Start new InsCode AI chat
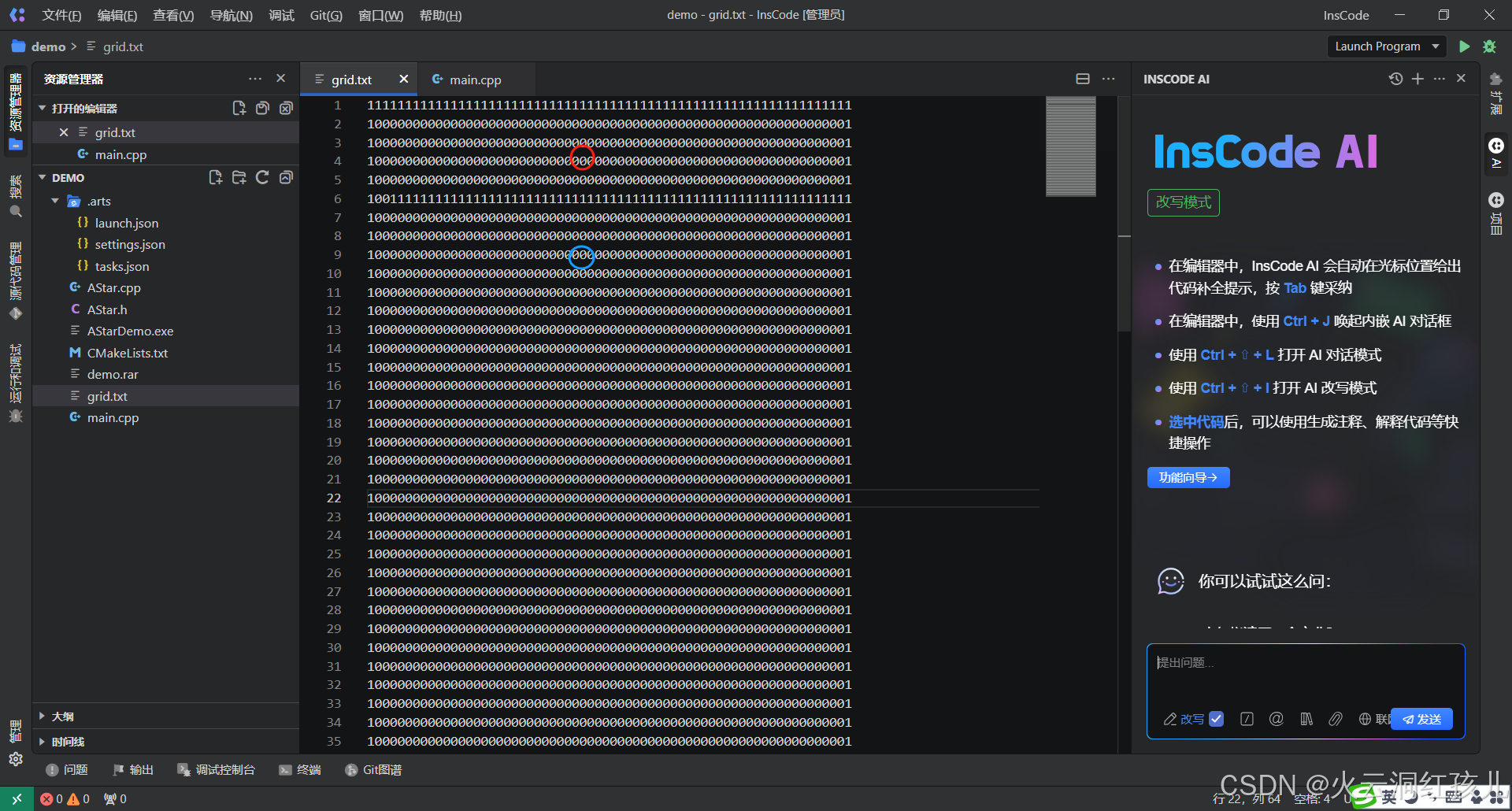 (1417, 79)
